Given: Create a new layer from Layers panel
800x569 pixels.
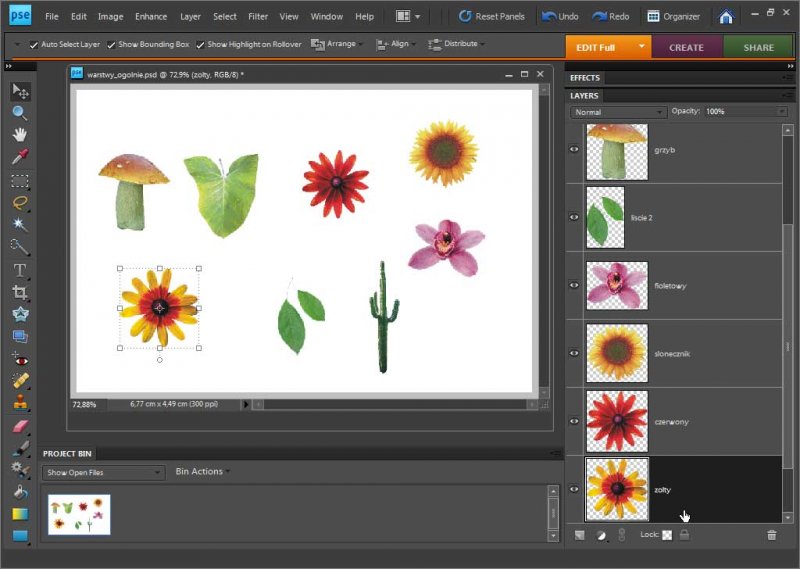Looking at the screenshot, I should pyautogui.click(x=580, y=536).
